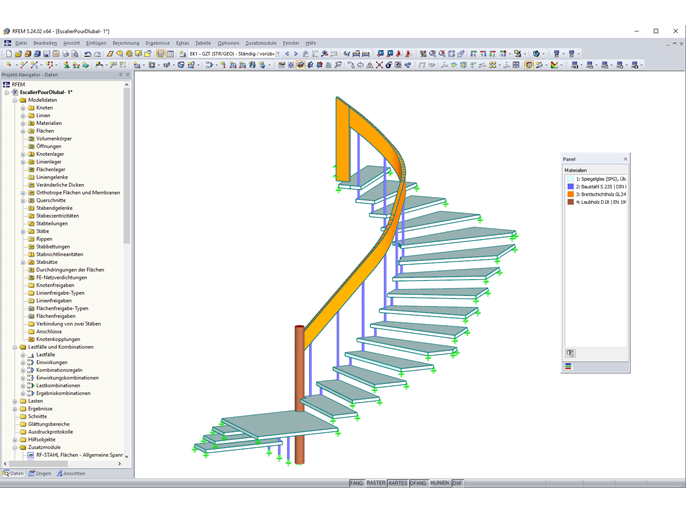The image size is (686, 514).
Task: Click the navigator vertical scrollbar
Action: pyautogui.click(x=127, y=166)
